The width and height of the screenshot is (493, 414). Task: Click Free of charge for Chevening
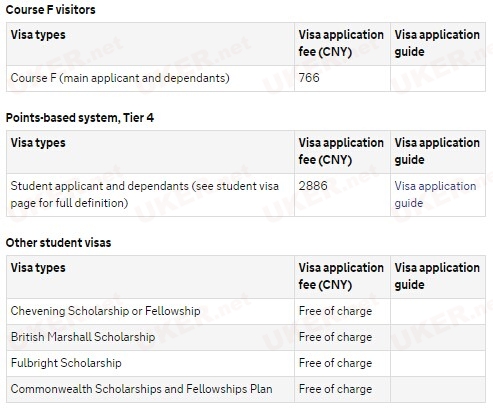(335, 311)
